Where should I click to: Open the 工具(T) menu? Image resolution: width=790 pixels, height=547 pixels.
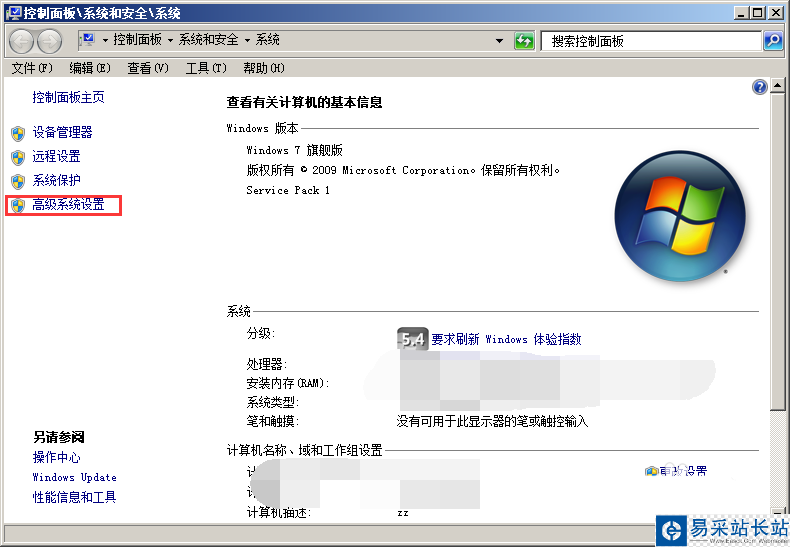(x=206, y=68)
